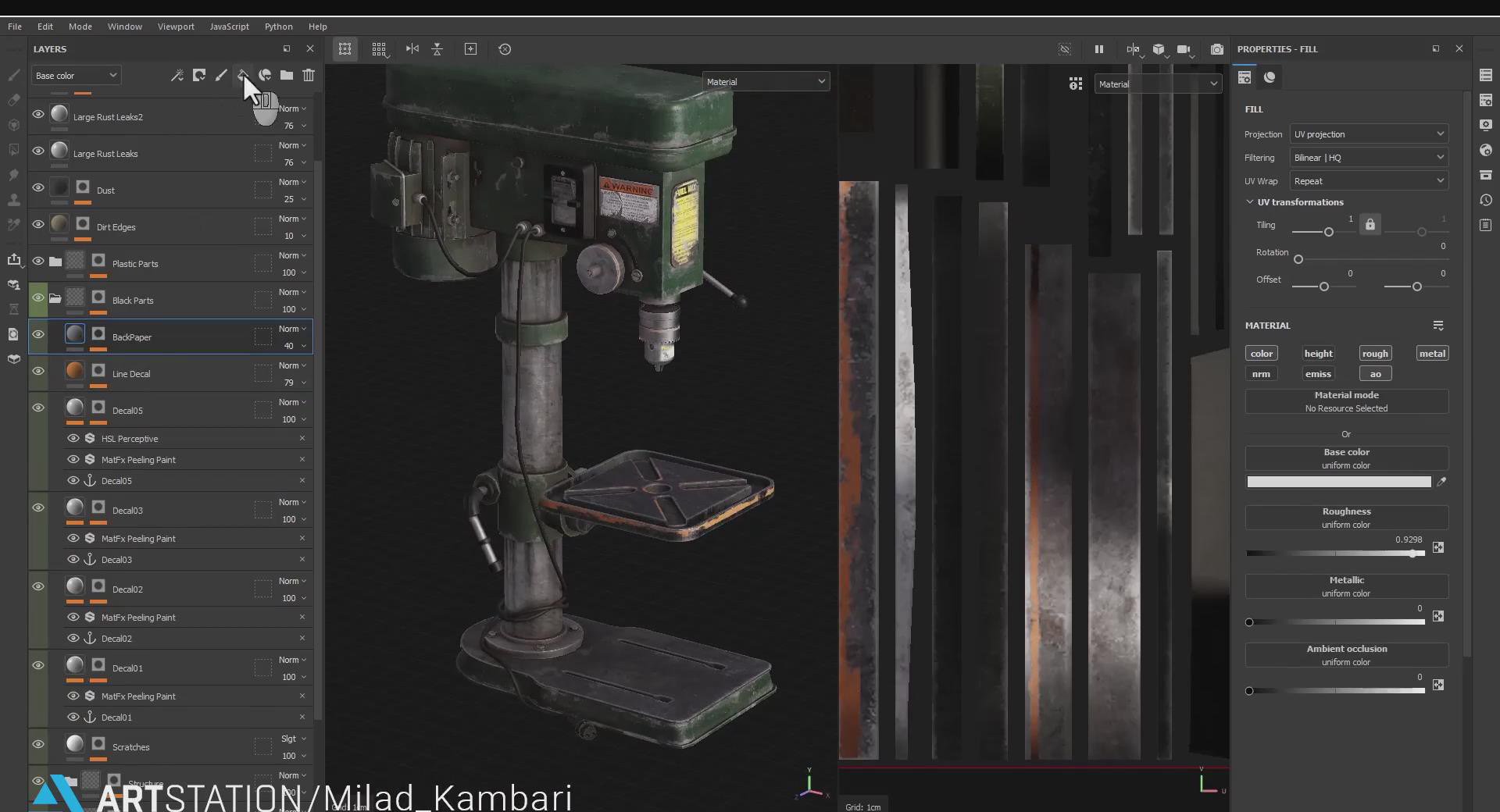
Task: Open the 2D view Material dropdown
Action: pyautogui.click(x=1158, y=84)
